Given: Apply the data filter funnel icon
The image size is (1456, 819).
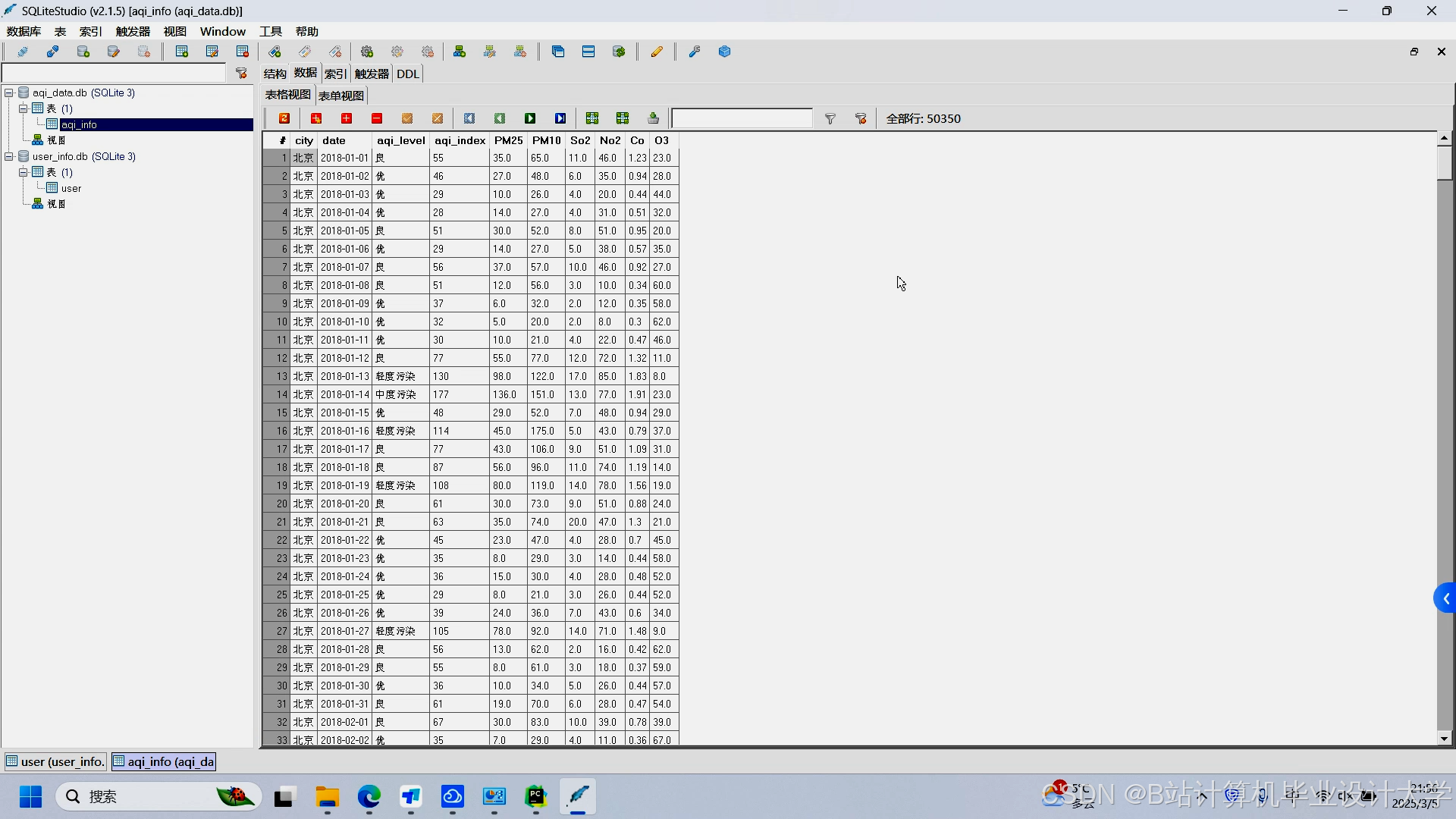Looking at the screenshot, I should click(830, 118).
